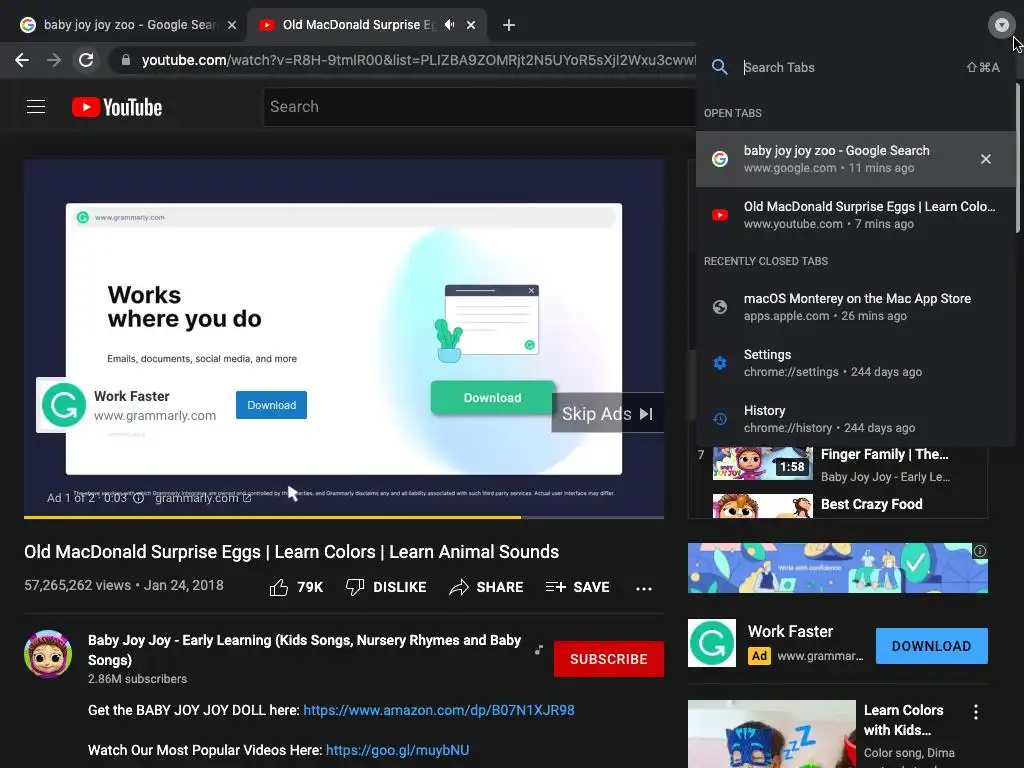Viewport: 1024px width, 768px height.
Task: Click the info icon on banner ad
Action: pos(980,551)
